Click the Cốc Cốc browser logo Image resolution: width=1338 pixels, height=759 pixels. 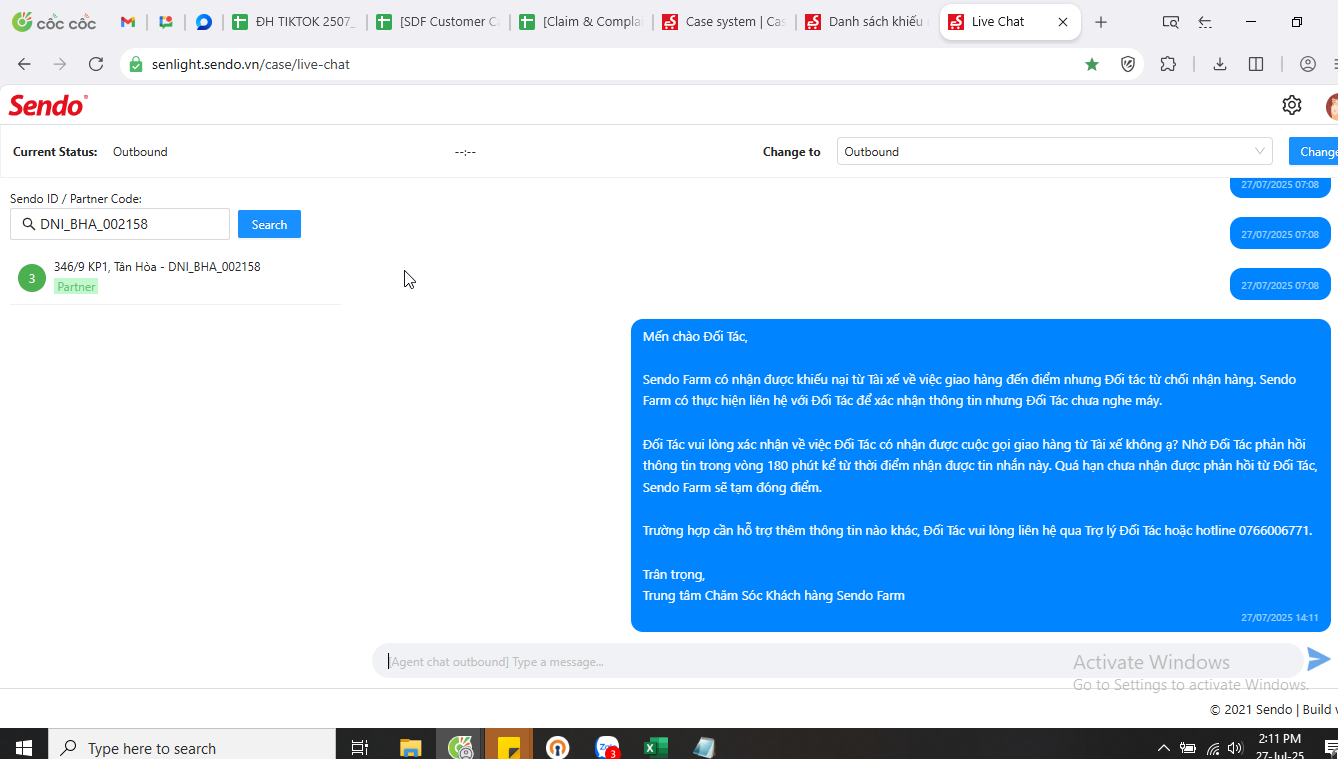[54, 22]
